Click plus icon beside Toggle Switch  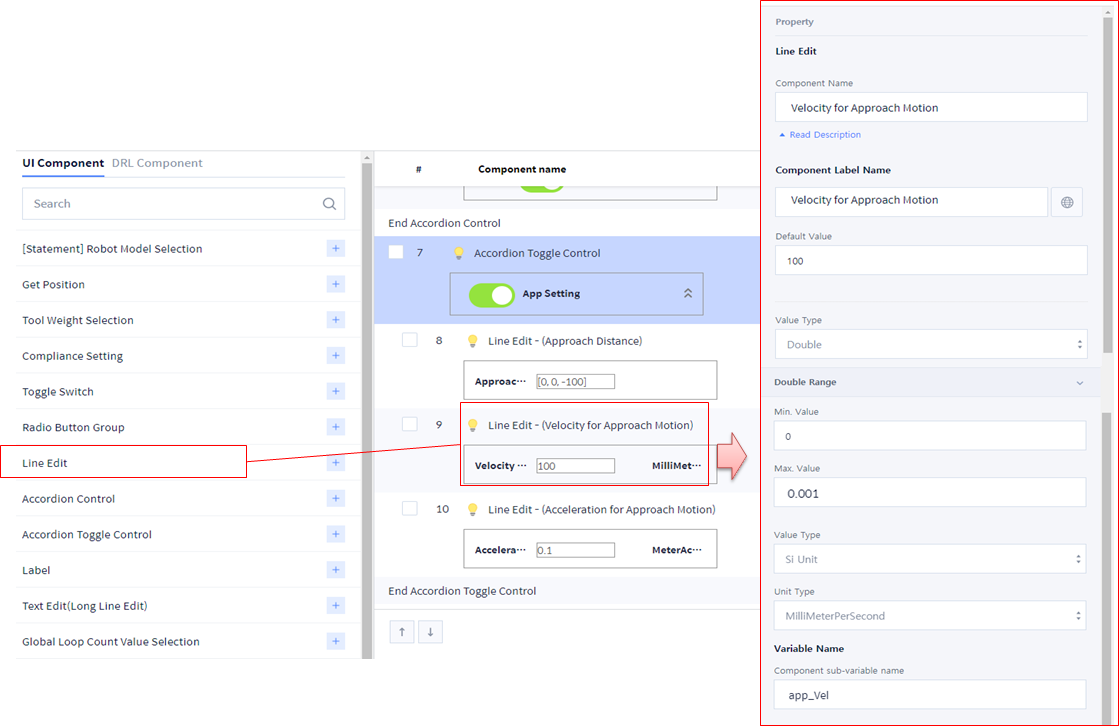[335, 392]
